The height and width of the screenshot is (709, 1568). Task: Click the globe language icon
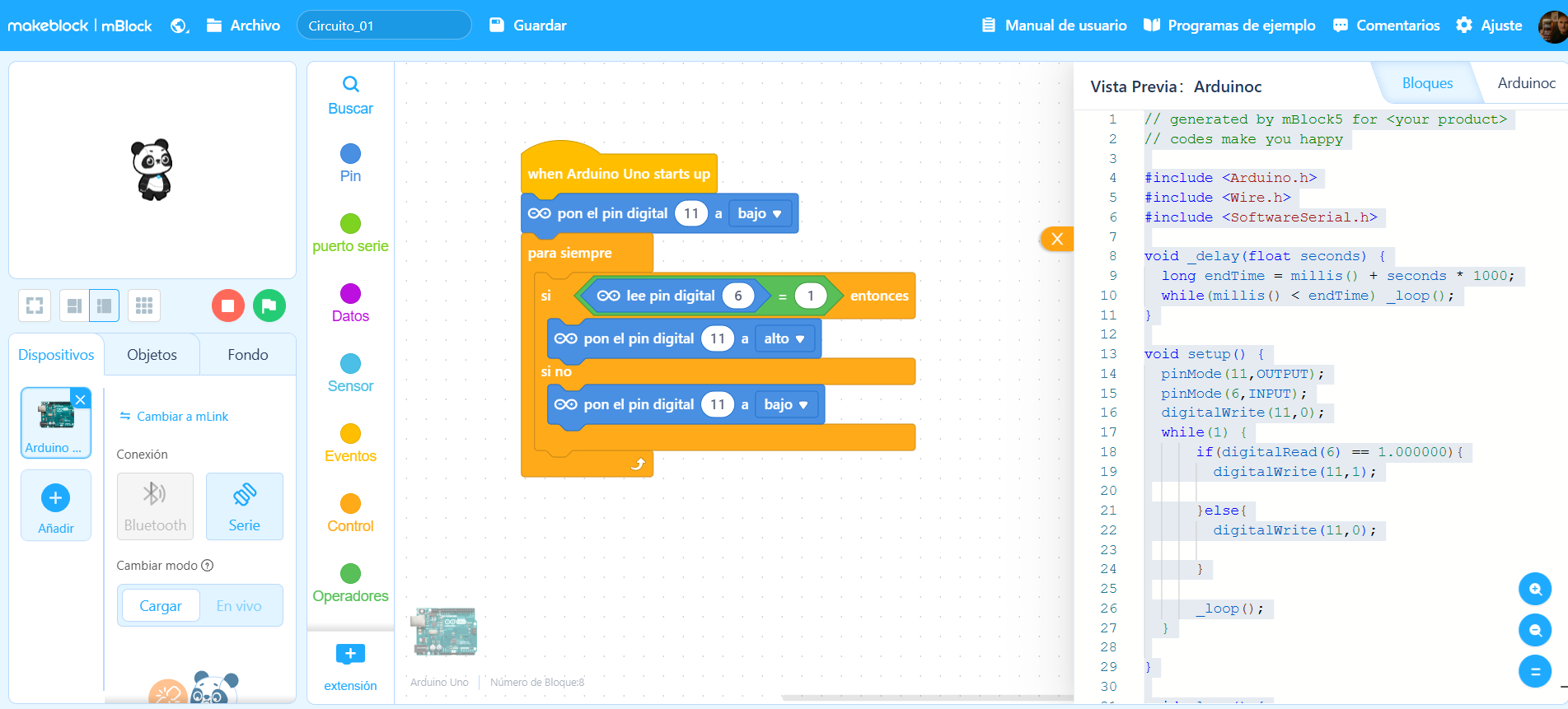click(x=179, y=26)
